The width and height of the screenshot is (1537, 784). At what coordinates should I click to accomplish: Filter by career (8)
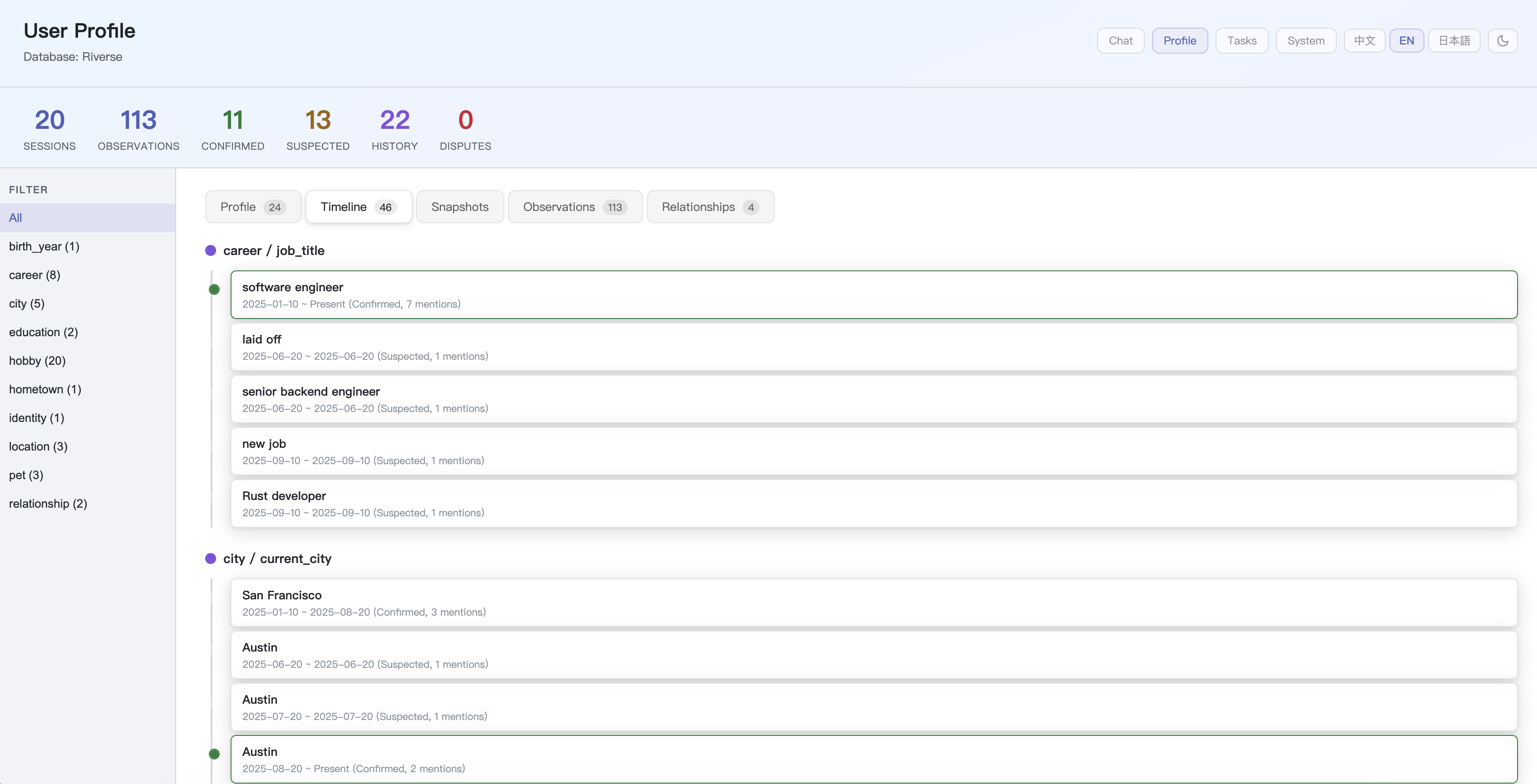click(x=34, y=275)
